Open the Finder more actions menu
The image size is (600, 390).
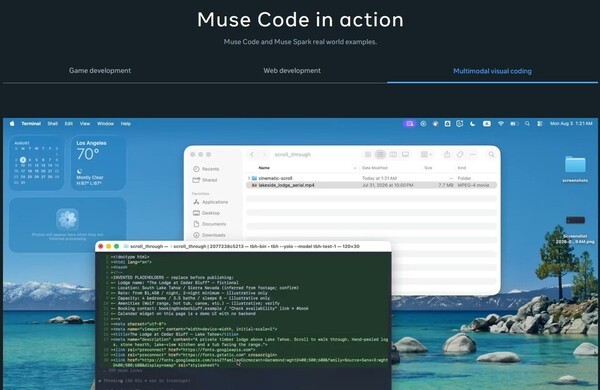tap(473, 154)
